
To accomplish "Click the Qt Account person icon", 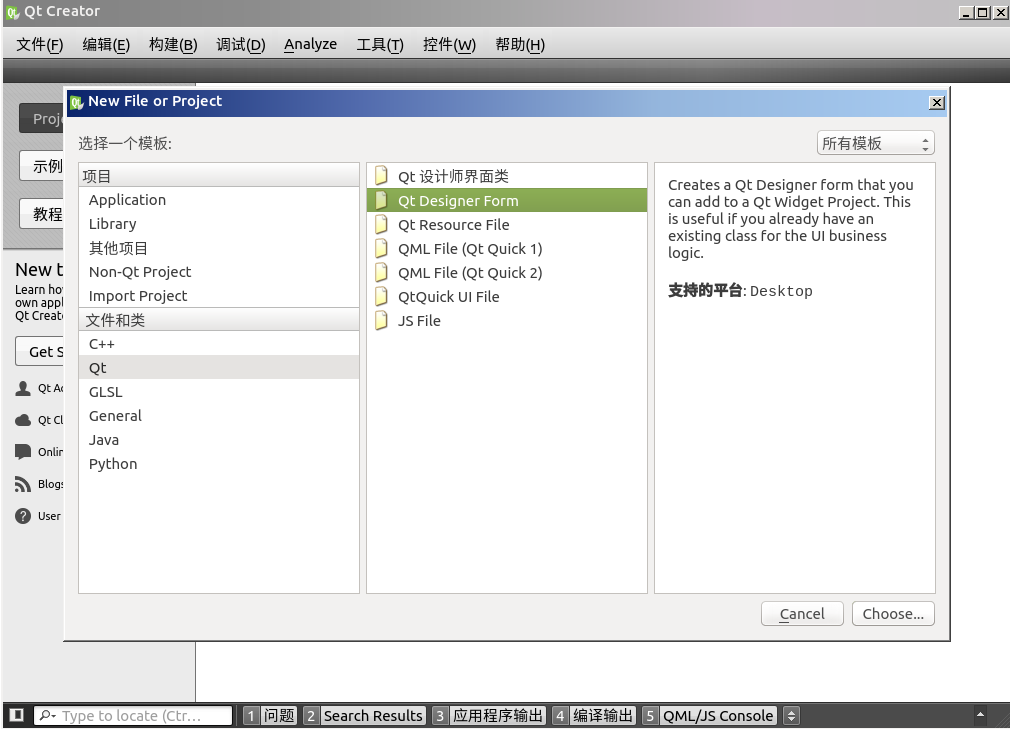I will (23, 388).
